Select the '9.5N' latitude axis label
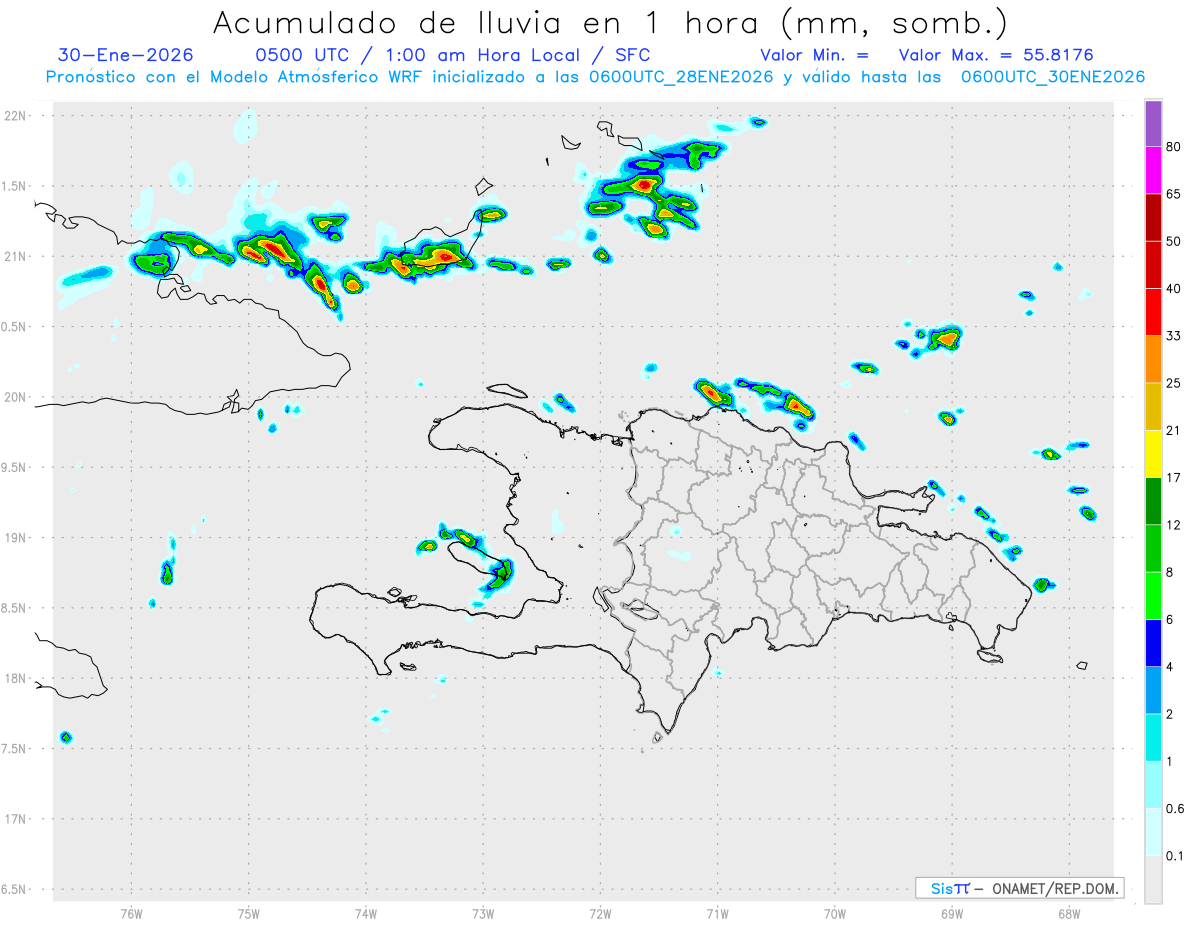The image size is (1200, 927). (x=15, y=467)
